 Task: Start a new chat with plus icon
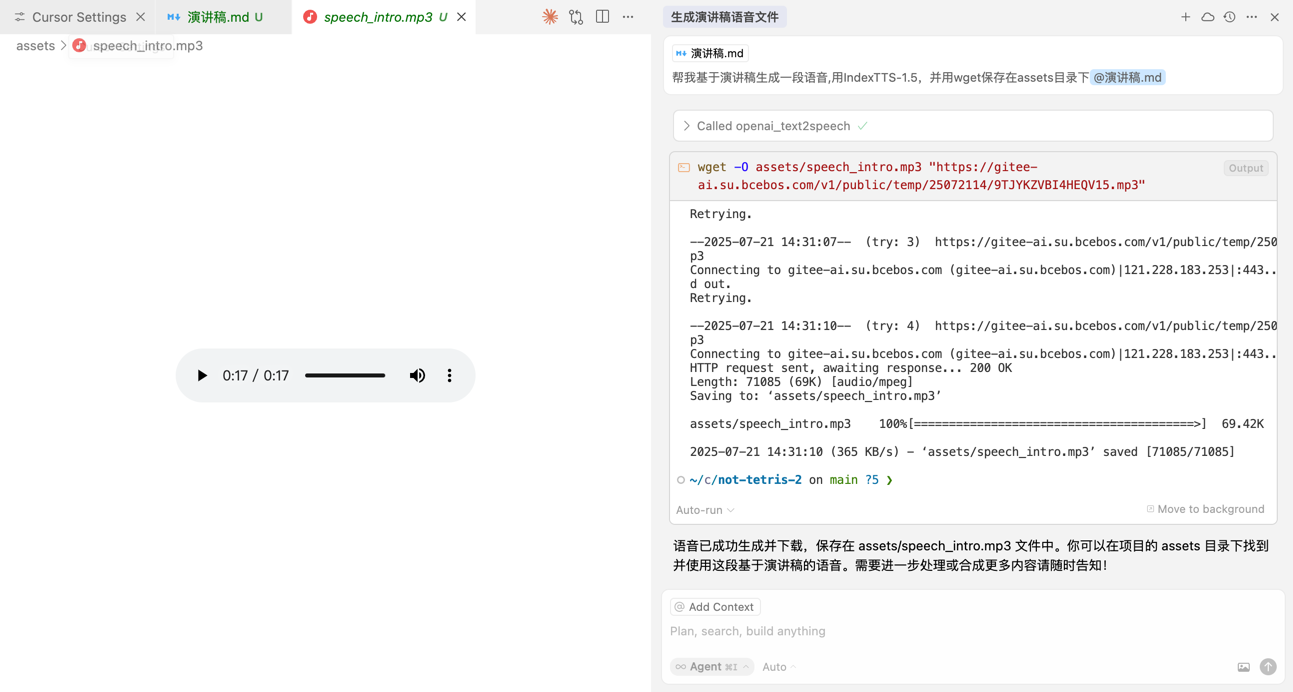[1185, 17]
